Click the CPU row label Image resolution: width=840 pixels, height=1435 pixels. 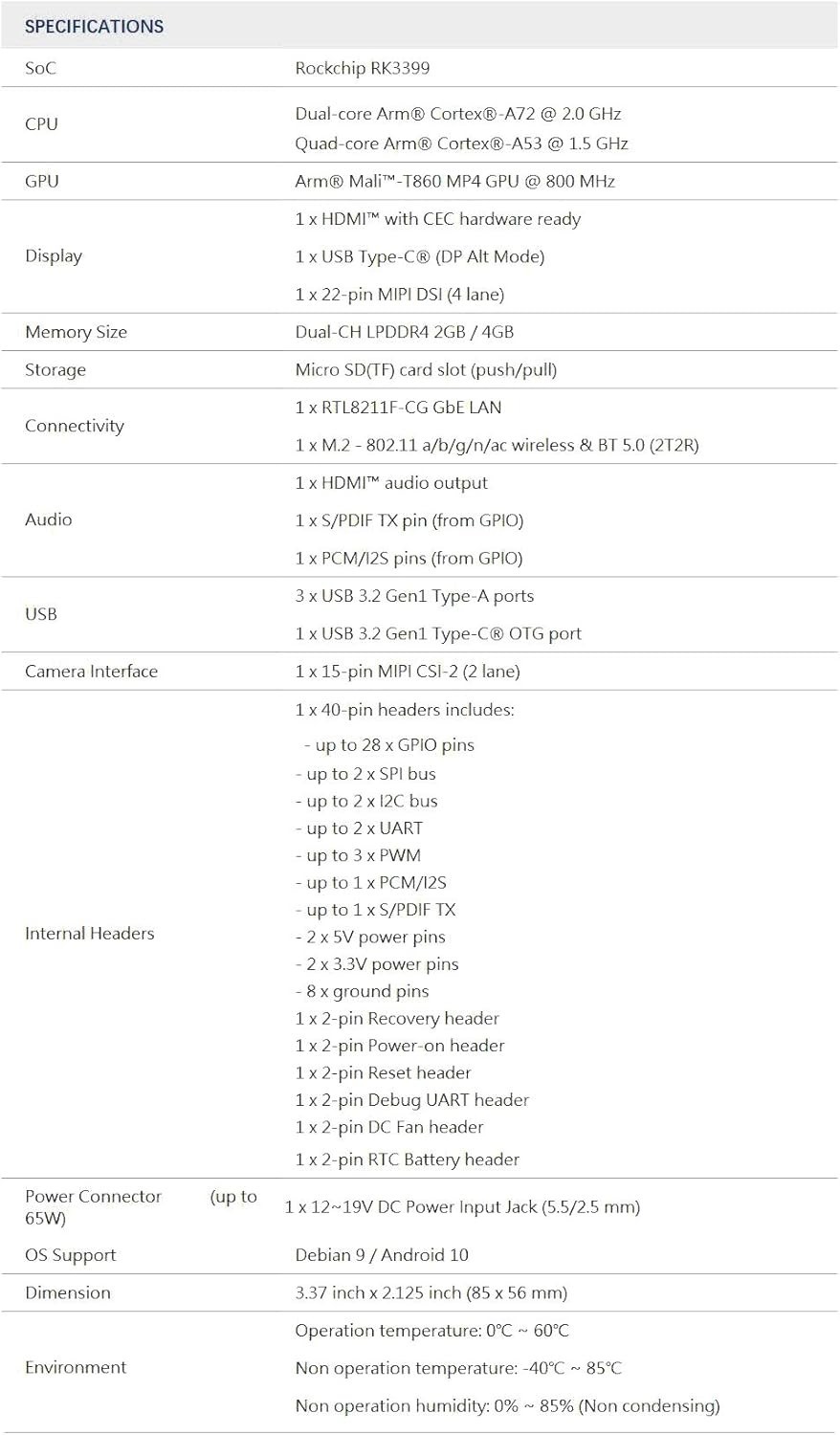click(x=41, y=124)
